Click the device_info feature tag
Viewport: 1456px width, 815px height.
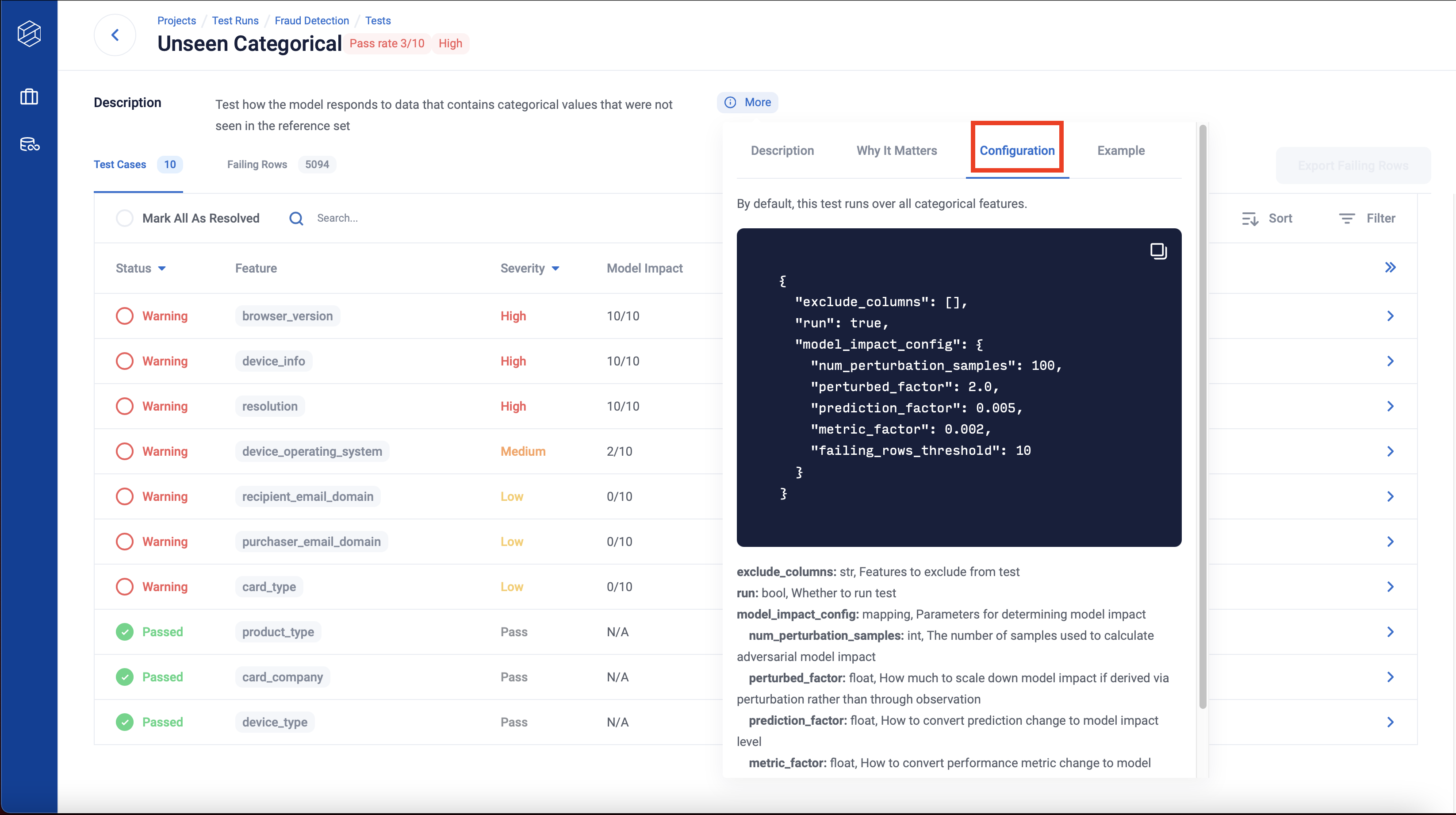274,361
